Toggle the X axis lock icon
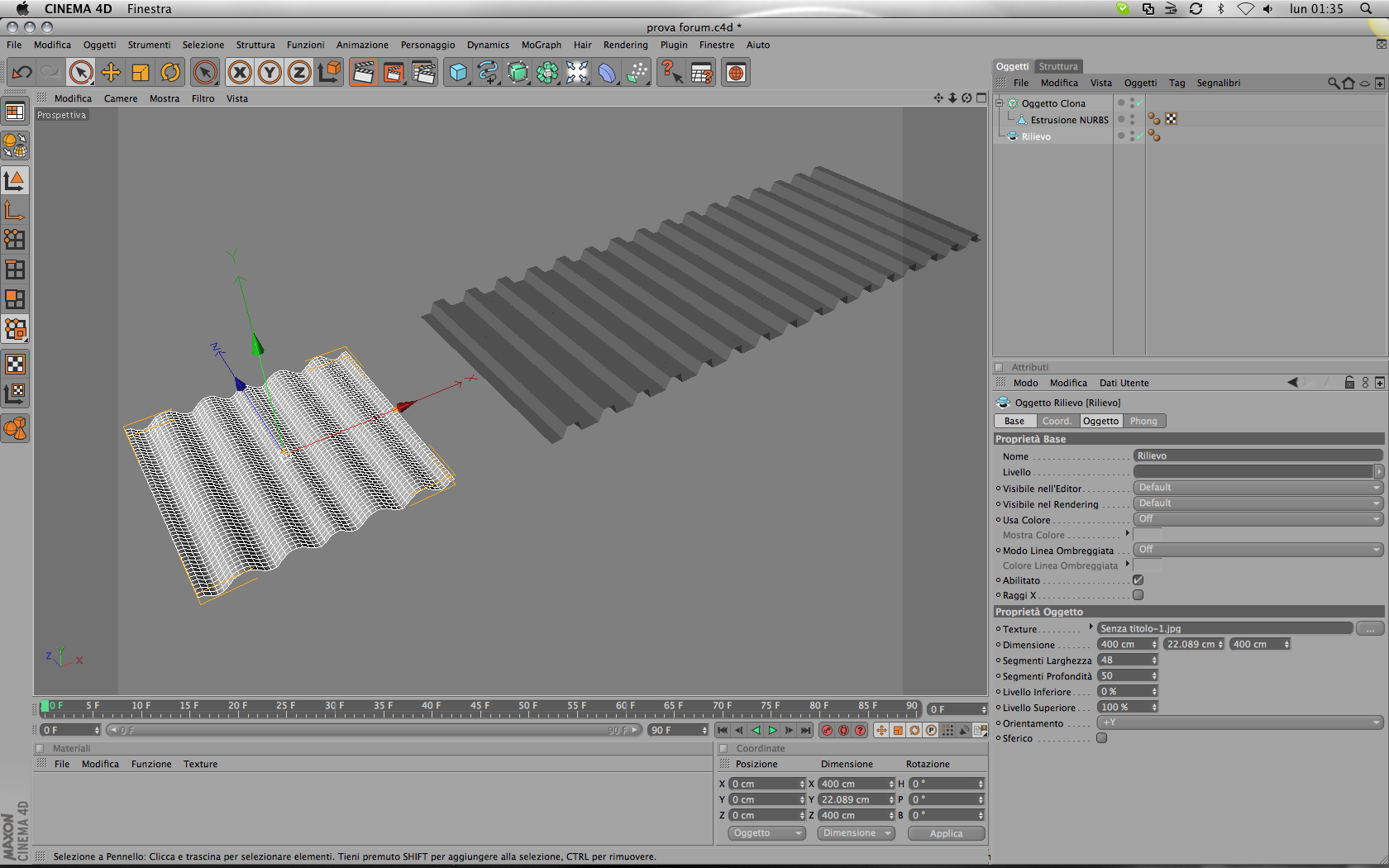Viewport: 1389px width, 868px height. point(240,73)
